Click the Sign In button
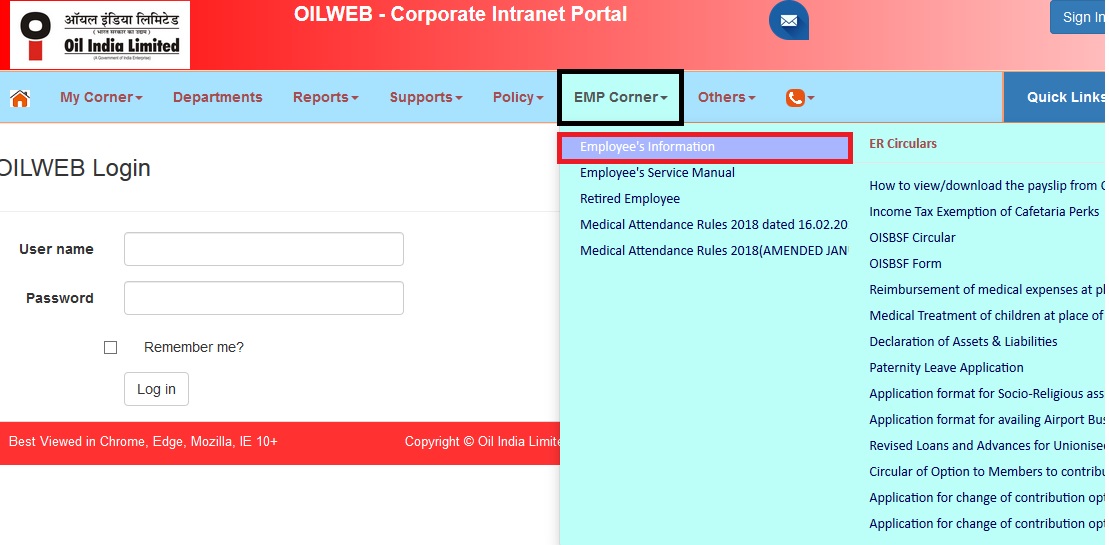The width and height of the screenshot is (1109, 545). [1080, 17]
